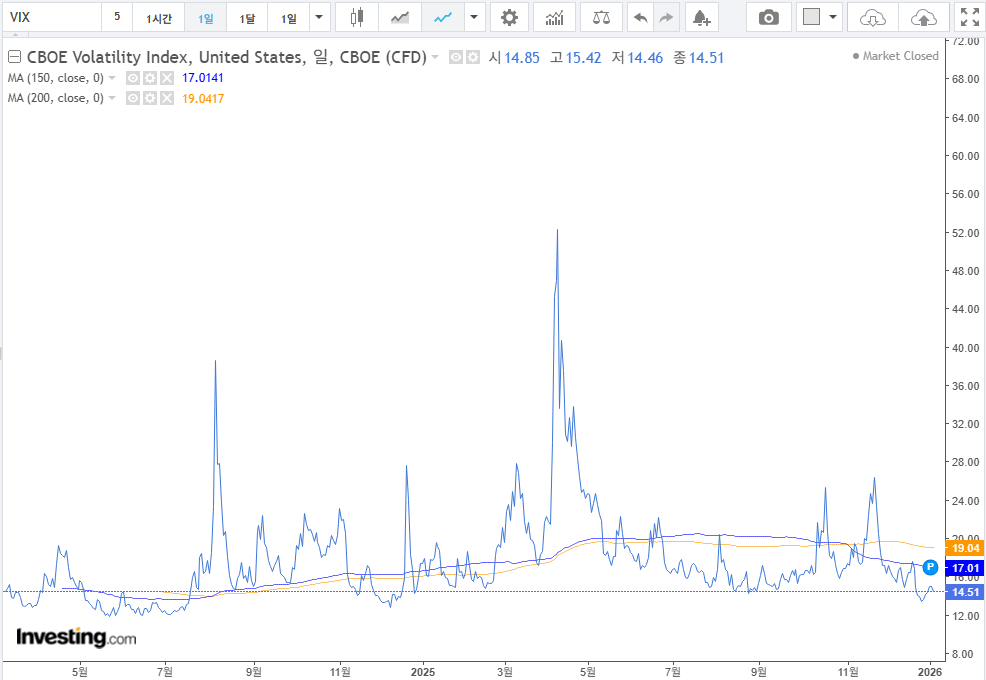Viewport: 986px width, 680px height.
Task: Open chart settings gear
Action: pos(509,17)
